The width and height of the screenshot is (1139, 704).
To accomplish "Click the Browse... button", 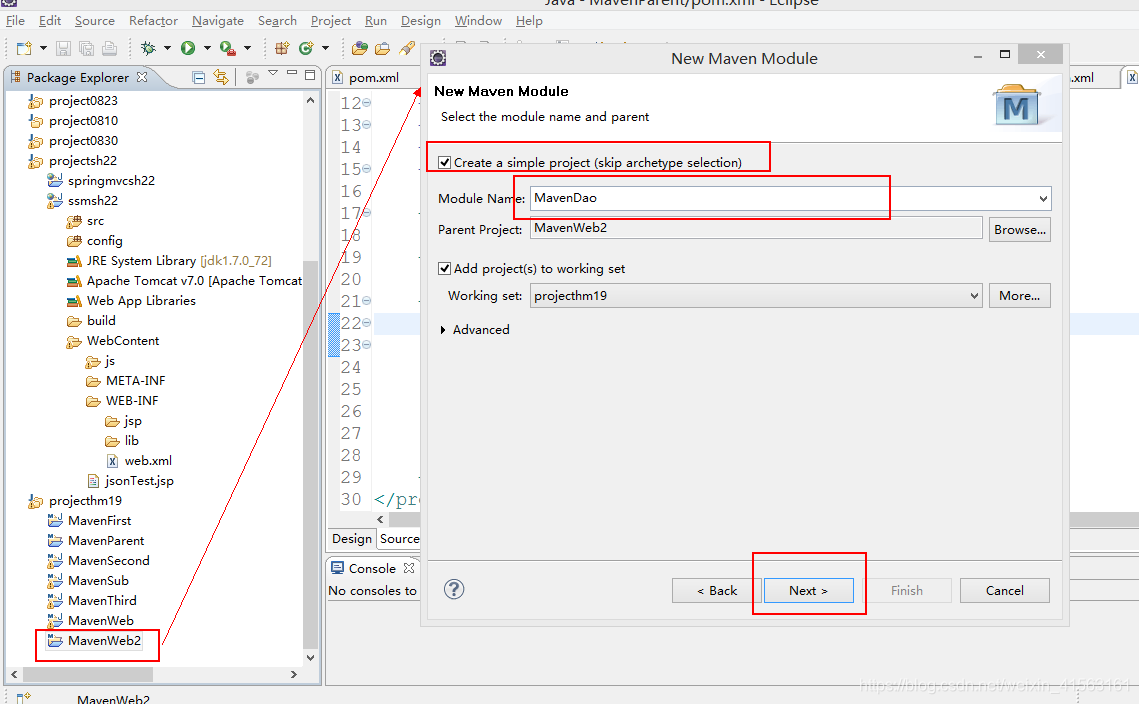I will [1020, 230].
